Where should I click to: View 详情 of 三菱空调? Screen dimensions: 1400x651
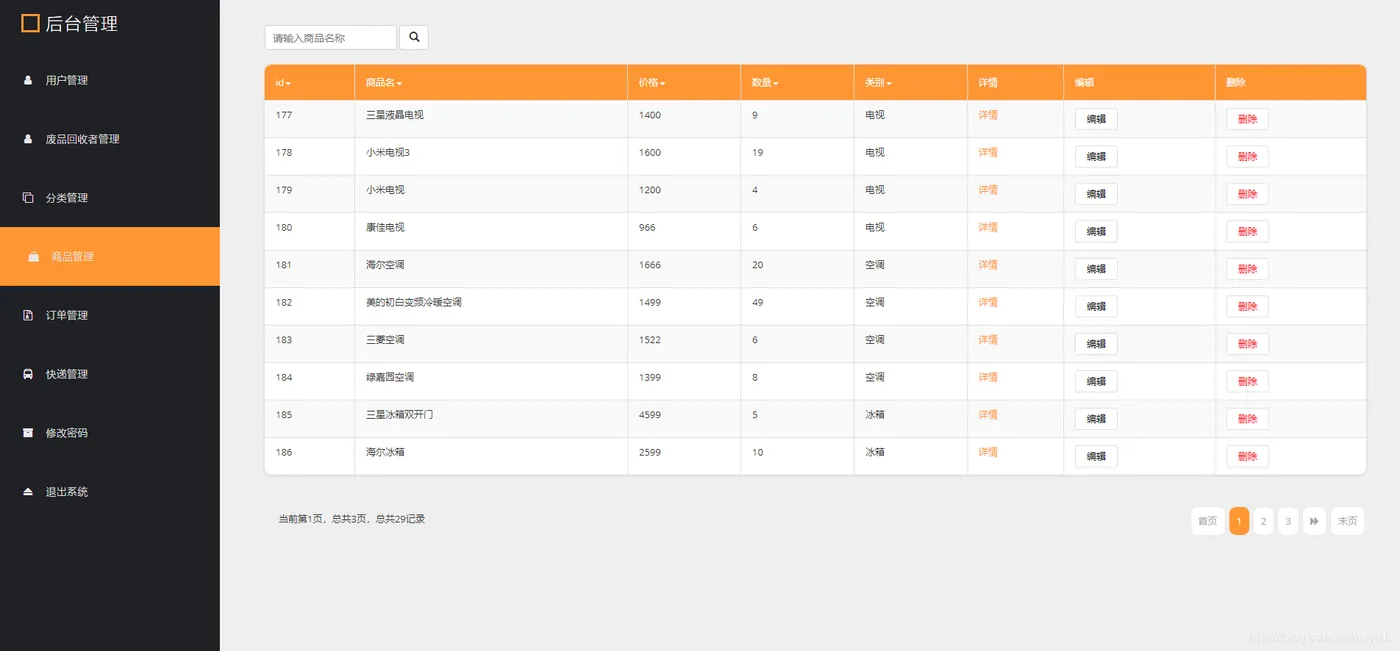click(x=988, y=340)
